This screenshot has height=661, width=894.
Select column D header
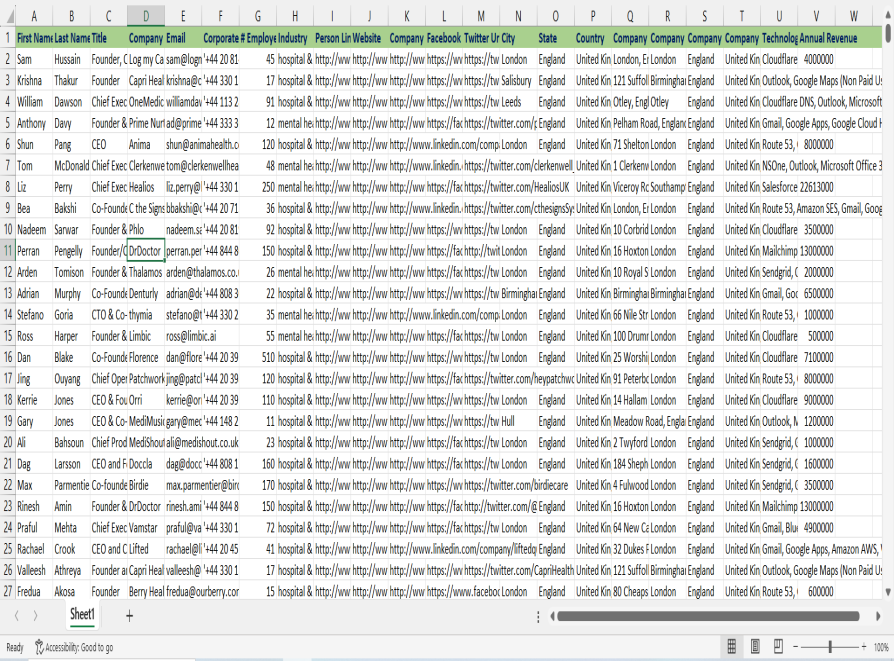point(146,16)
